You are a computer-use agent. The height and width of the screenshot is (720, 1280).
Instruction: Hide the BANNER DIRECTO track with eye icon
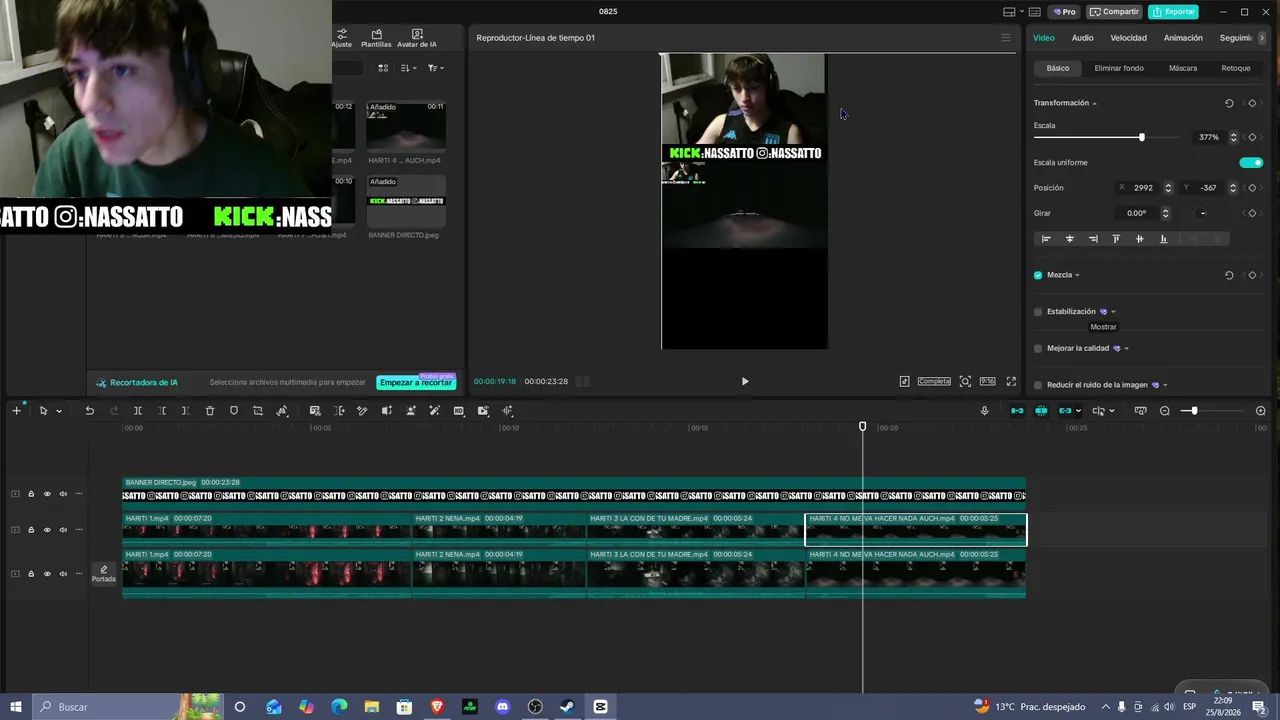pyautogui.click(x=47, y=494)
